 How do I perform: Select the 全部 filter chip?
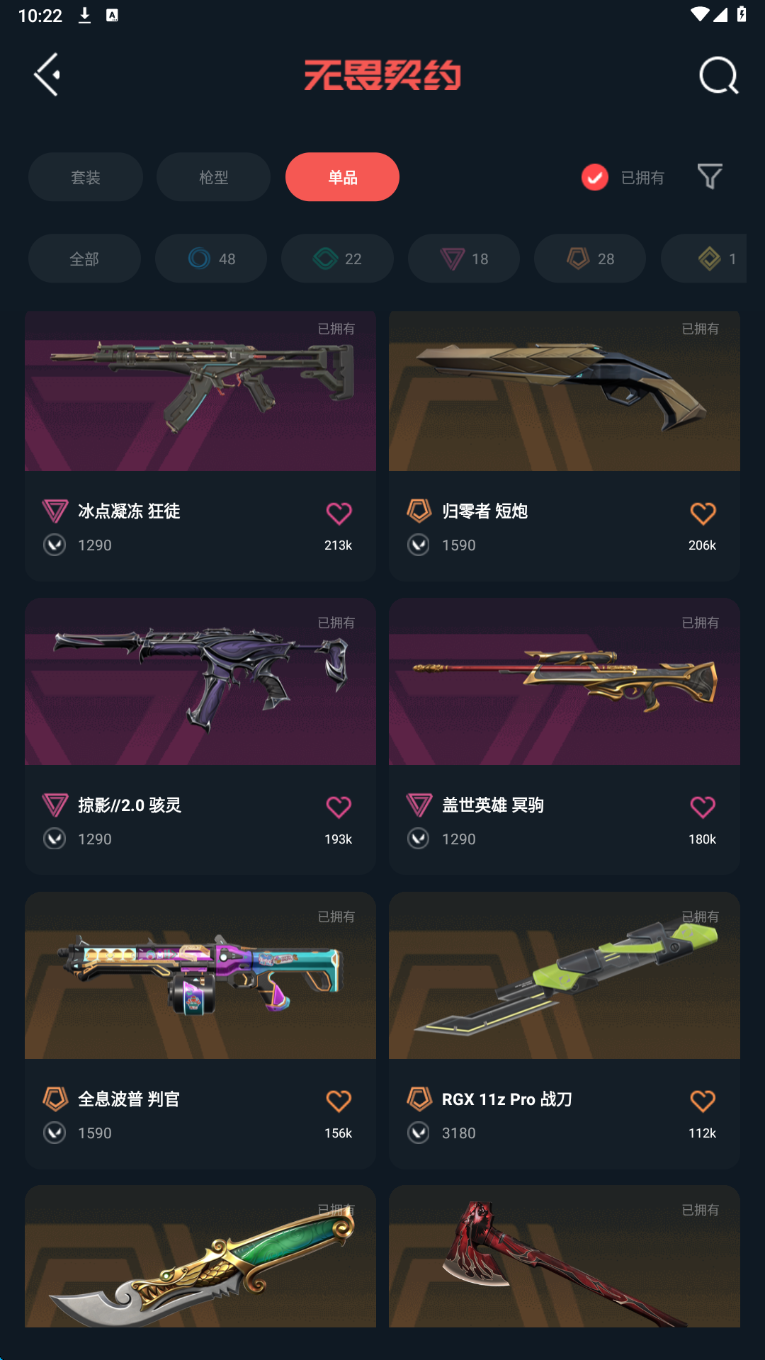click(x=84, y=259)
